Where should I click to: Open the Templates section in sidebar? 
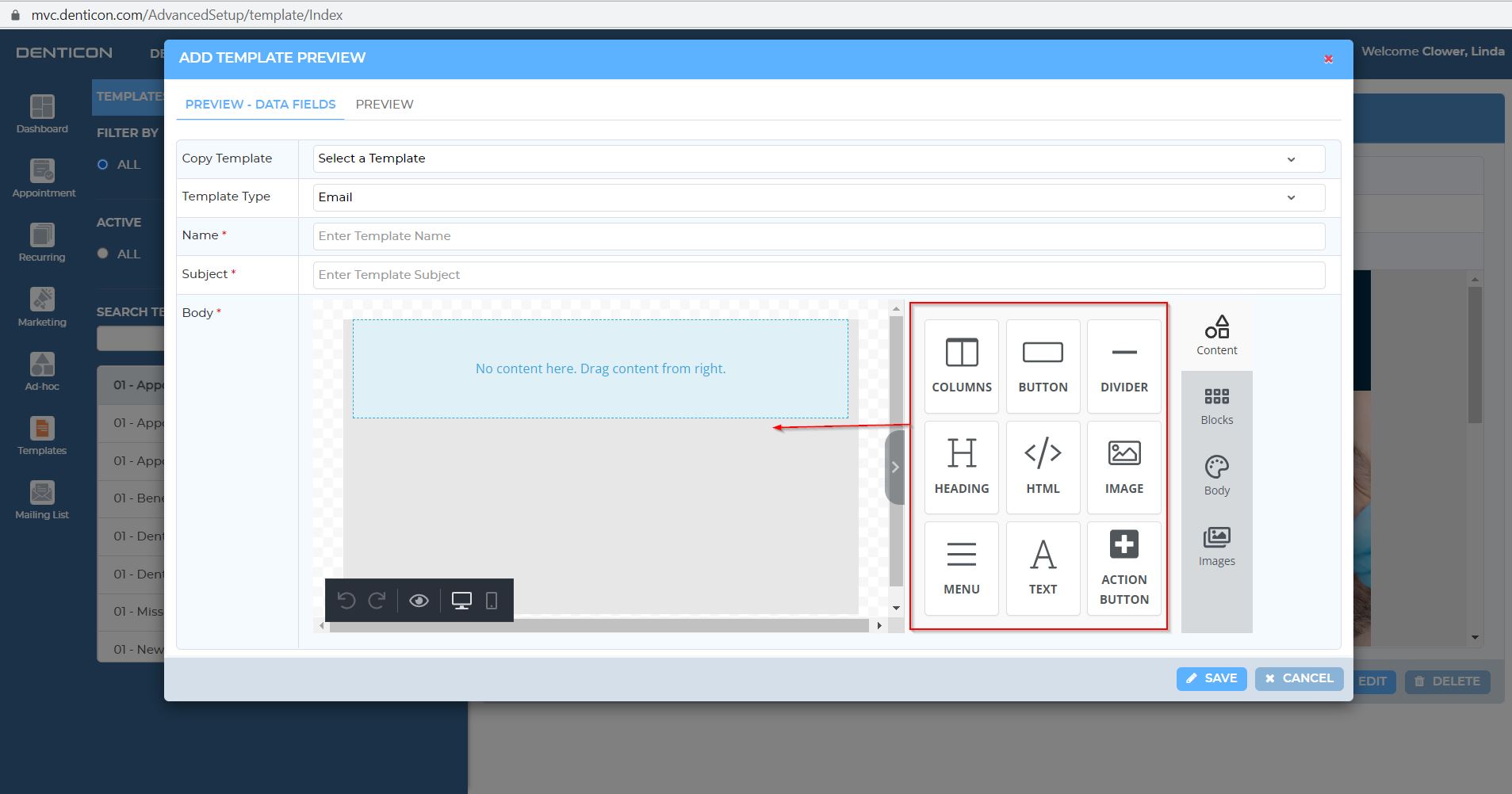[x=41, y=435]
